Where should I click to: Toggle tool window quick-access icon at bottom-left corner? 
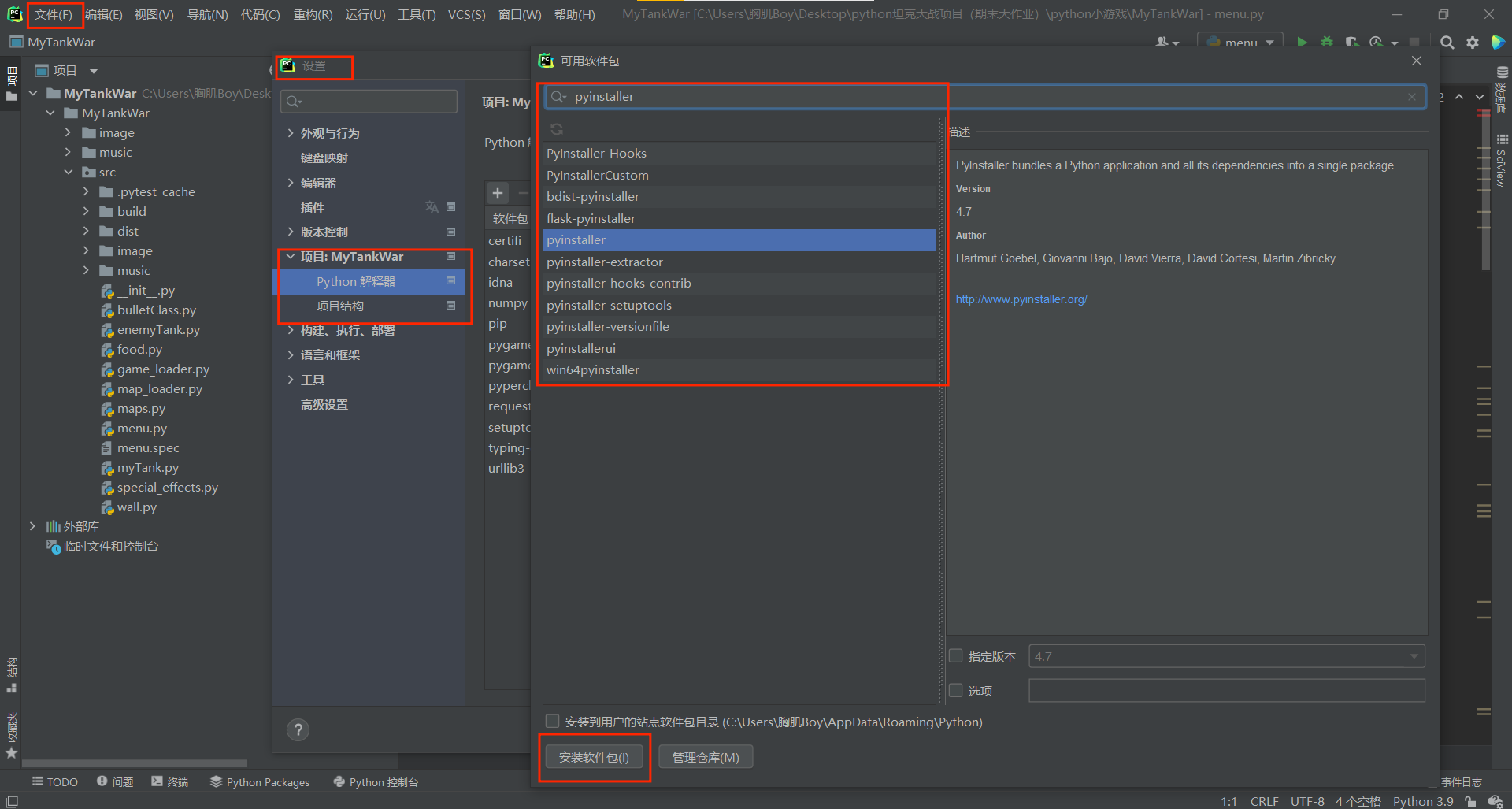[11, 801]
